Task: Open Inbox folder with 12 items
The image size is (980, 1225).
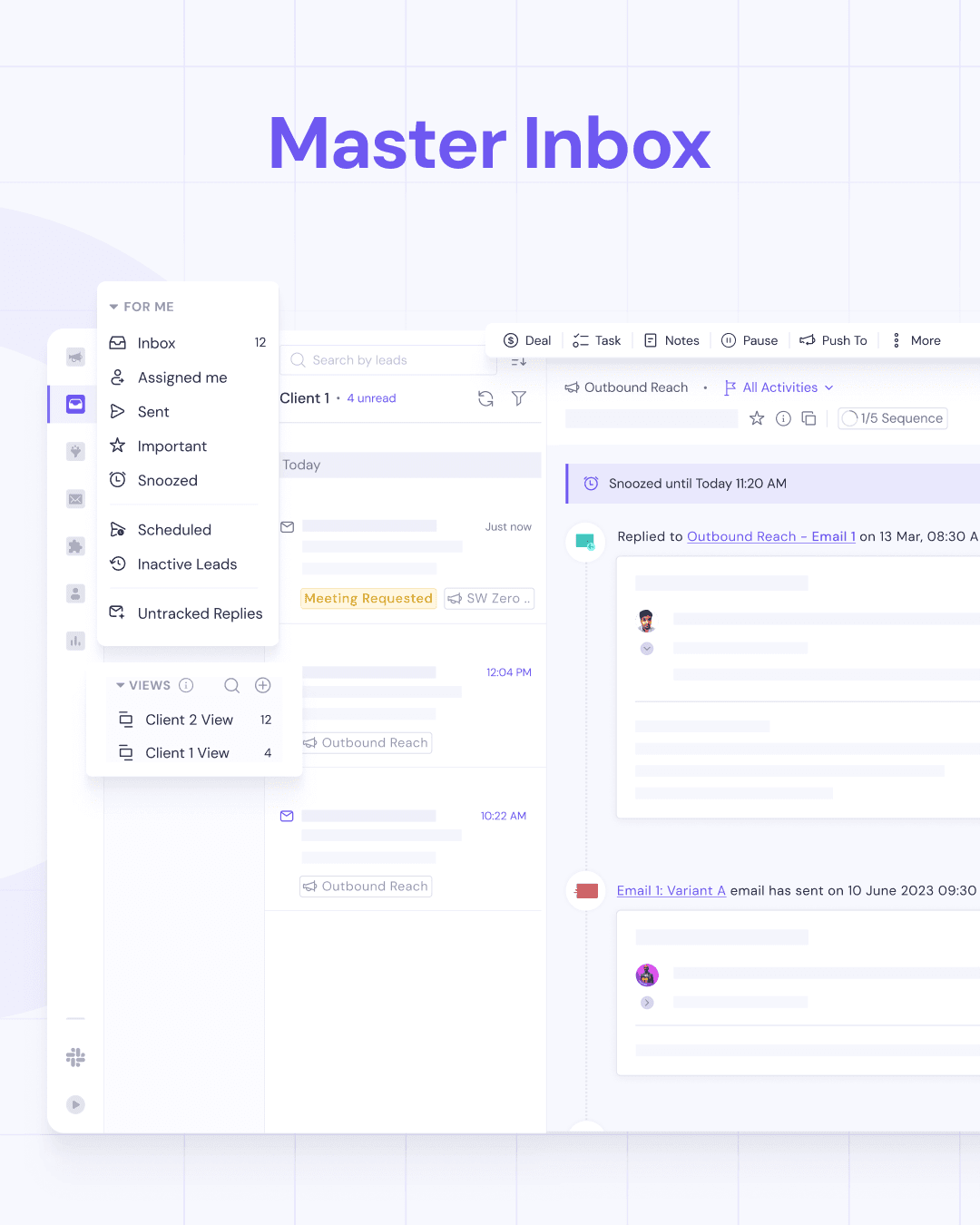Action: 188,343
